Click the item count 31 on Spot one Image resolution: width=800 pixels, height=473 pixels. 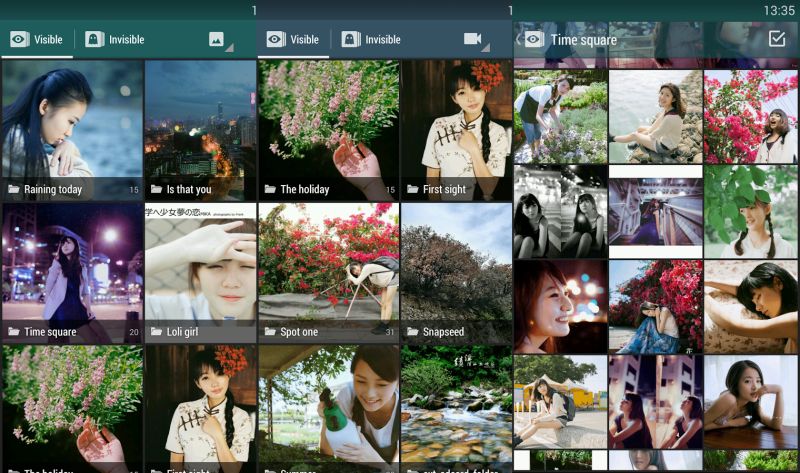(390, 332)
